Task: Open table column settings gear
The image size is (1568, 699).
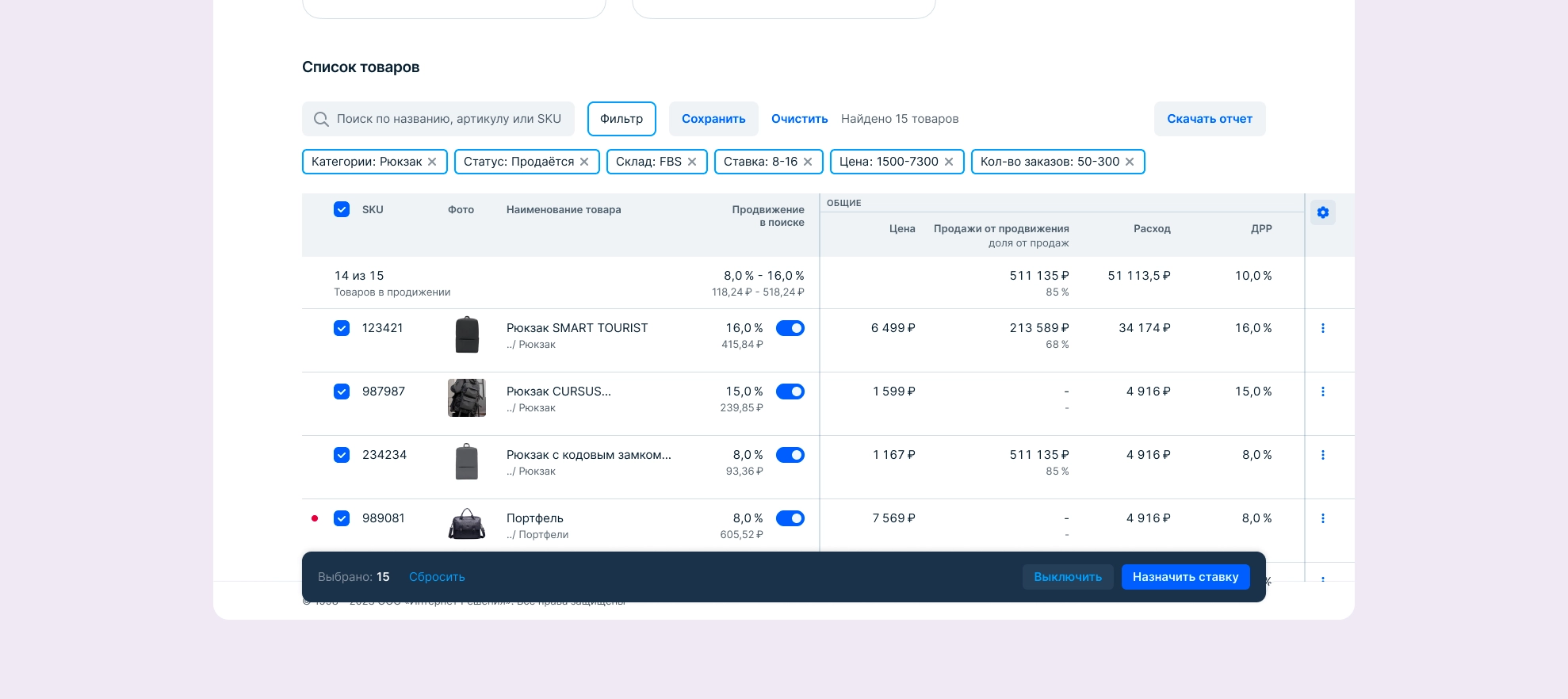Action: [1322, 212]
